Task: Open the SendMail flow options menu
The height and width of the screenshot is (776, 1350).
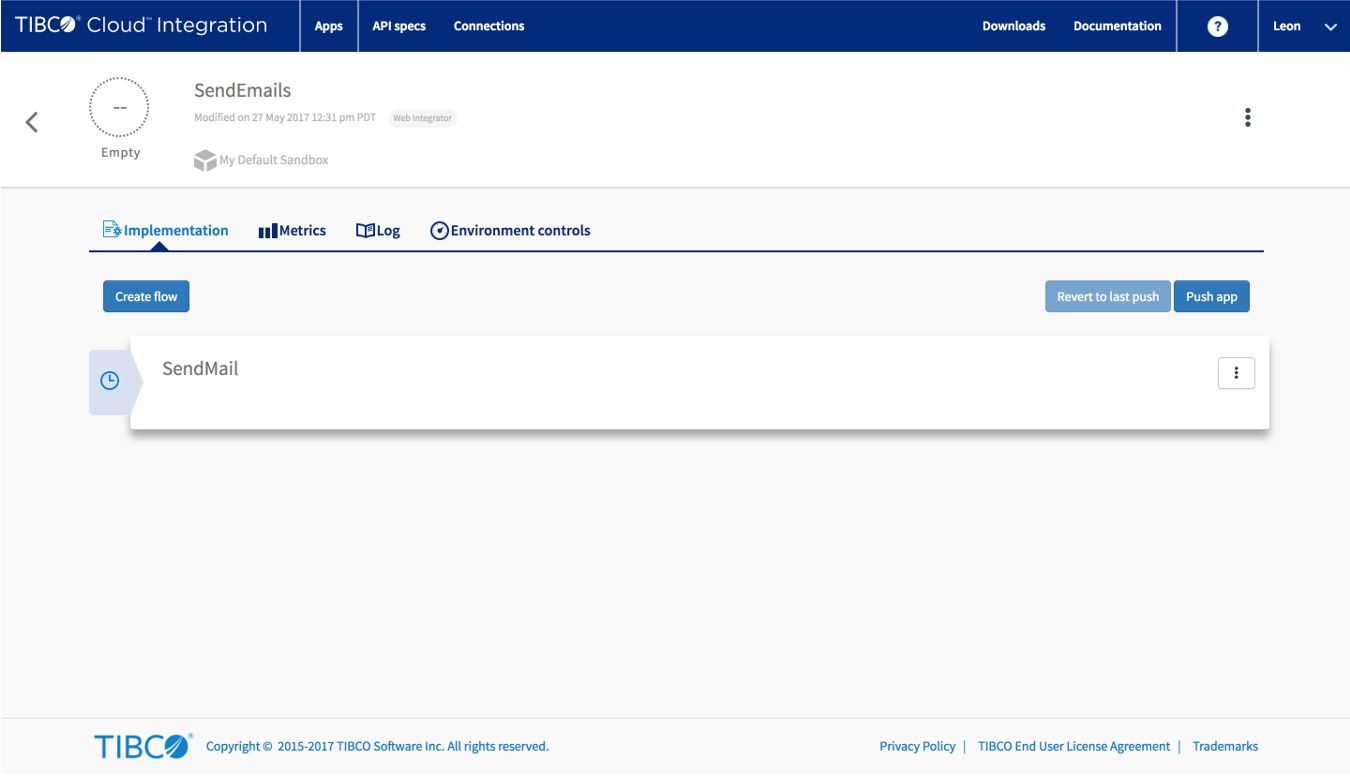Action: tap(1236, 373)
